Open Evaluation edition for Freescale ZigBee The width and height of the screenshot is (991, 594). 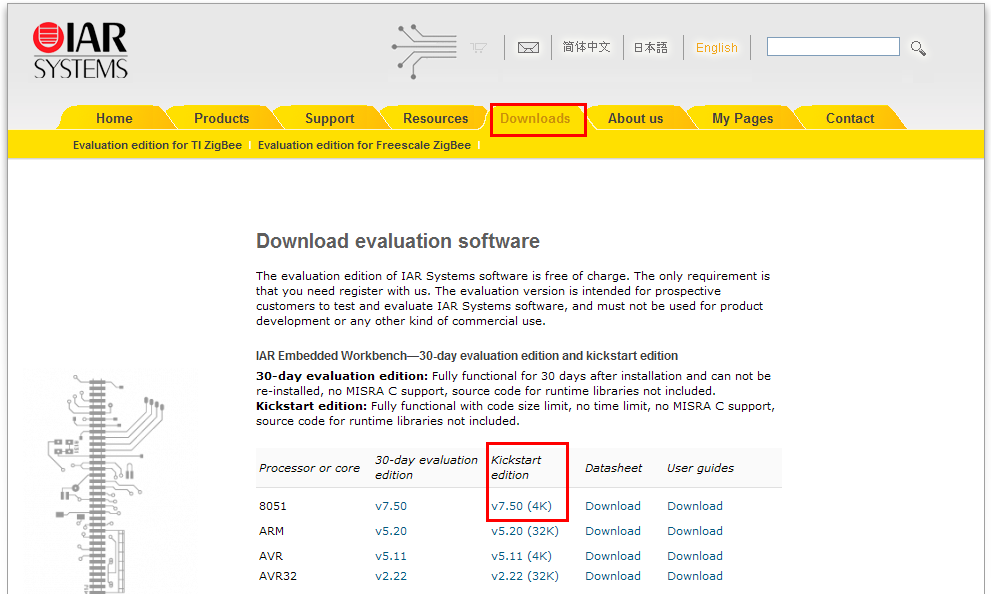coord(364,145)
